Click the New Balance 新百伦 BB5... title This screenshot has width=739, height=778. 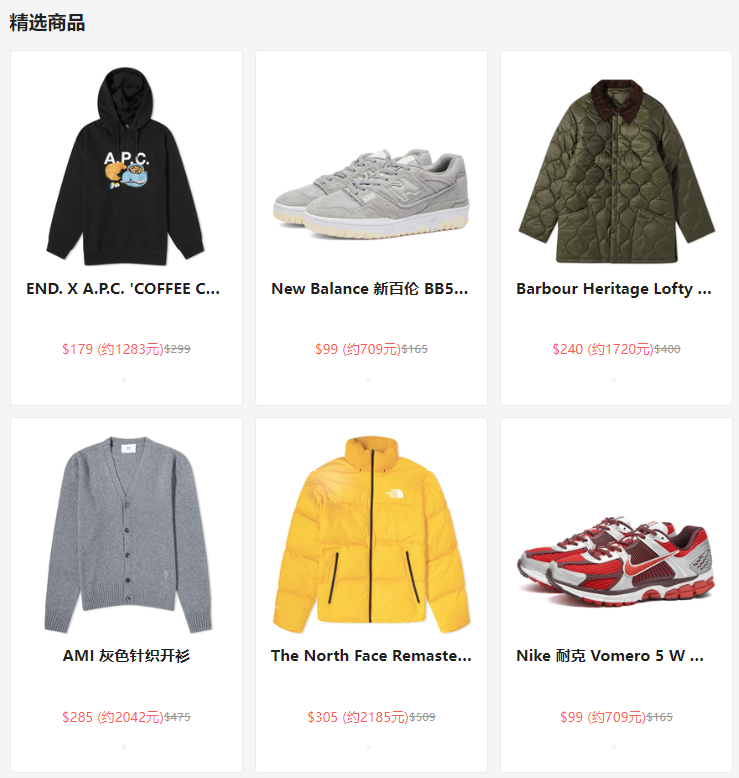(370, 289)
